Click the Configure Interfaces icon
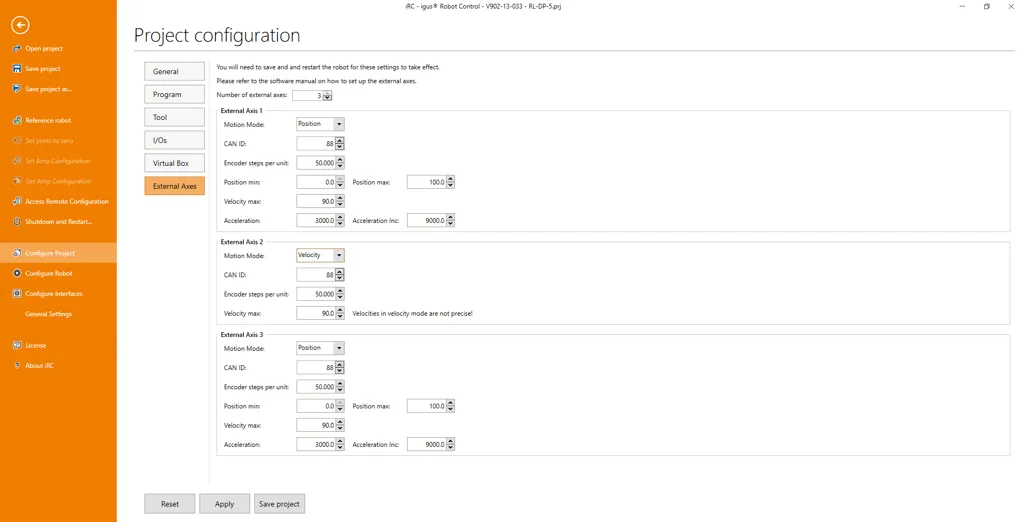This screenshot has height=522, width=1022. (x=17, y=294)
